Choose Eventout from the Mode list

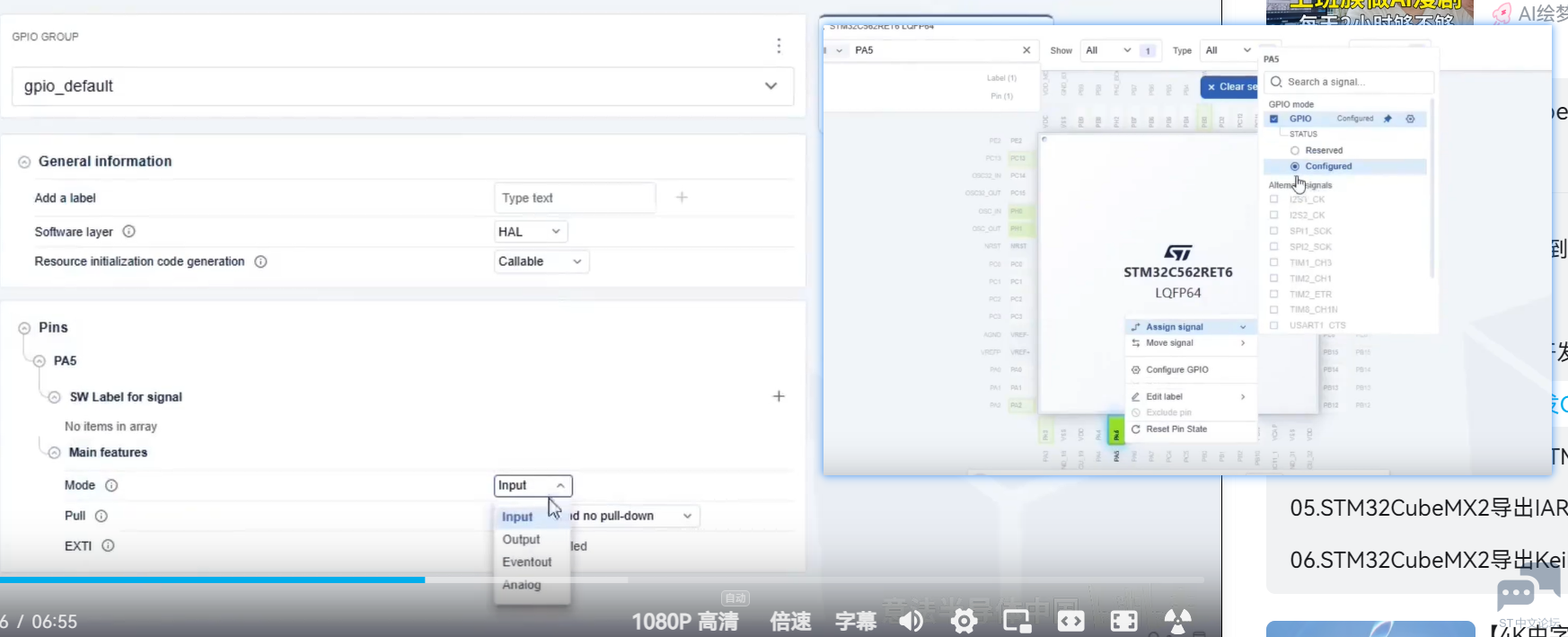[x=527, y=562]
